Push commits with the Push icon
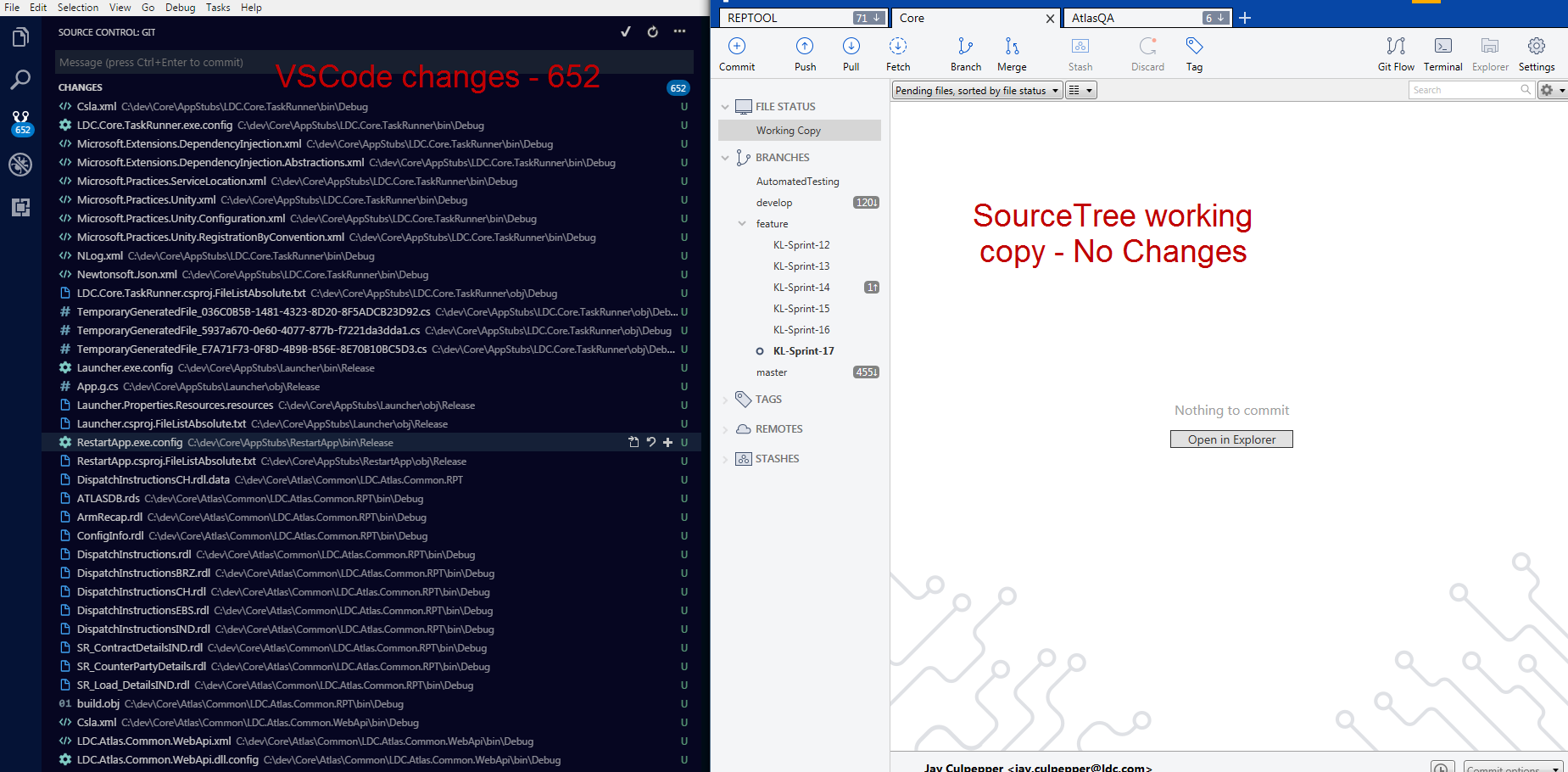 pos(804,53)
